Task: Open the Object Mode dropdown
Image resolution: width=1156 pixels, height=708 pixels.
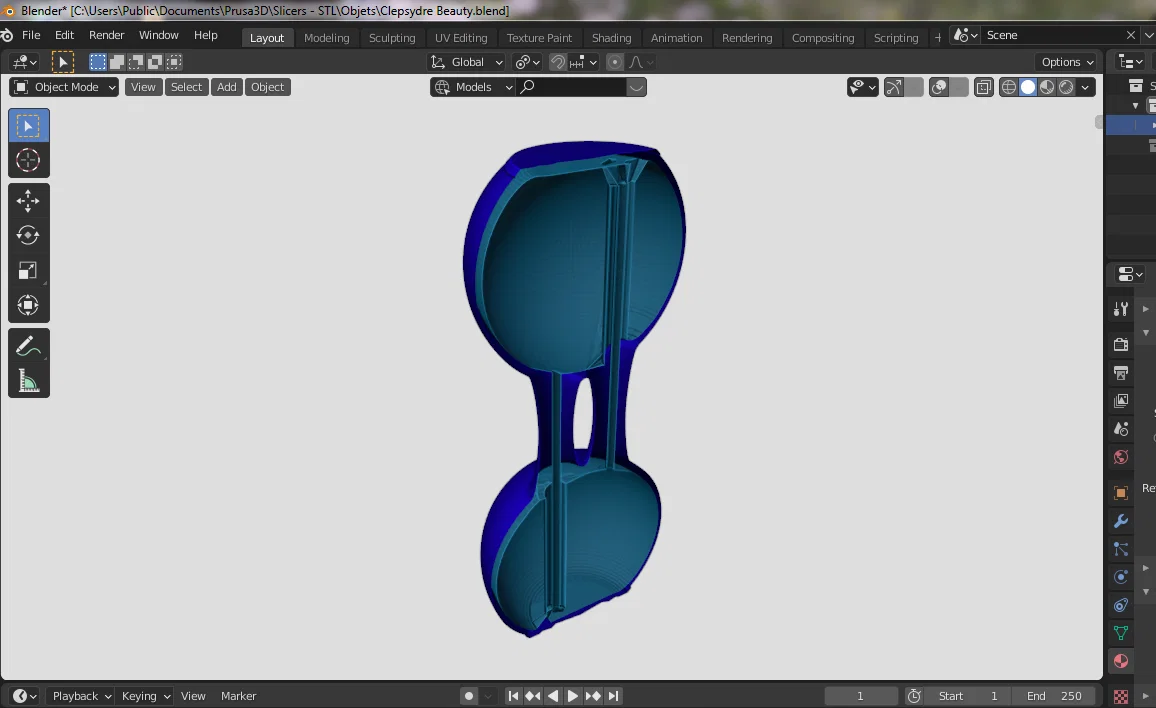Action: [64, 87]
